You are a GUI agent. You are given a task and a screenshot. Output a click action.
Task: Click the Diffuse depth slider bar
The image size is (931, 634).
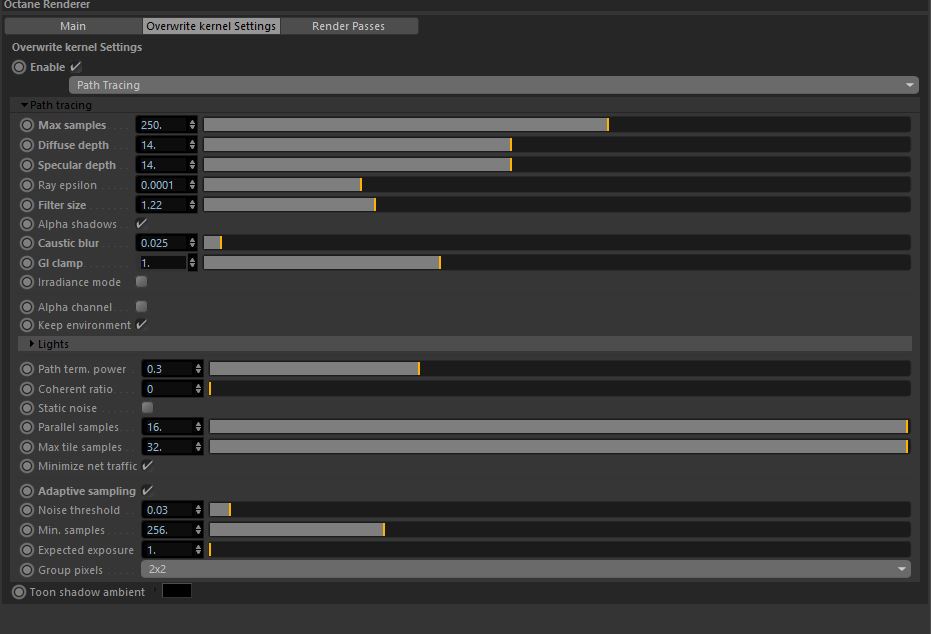point(557,145)
